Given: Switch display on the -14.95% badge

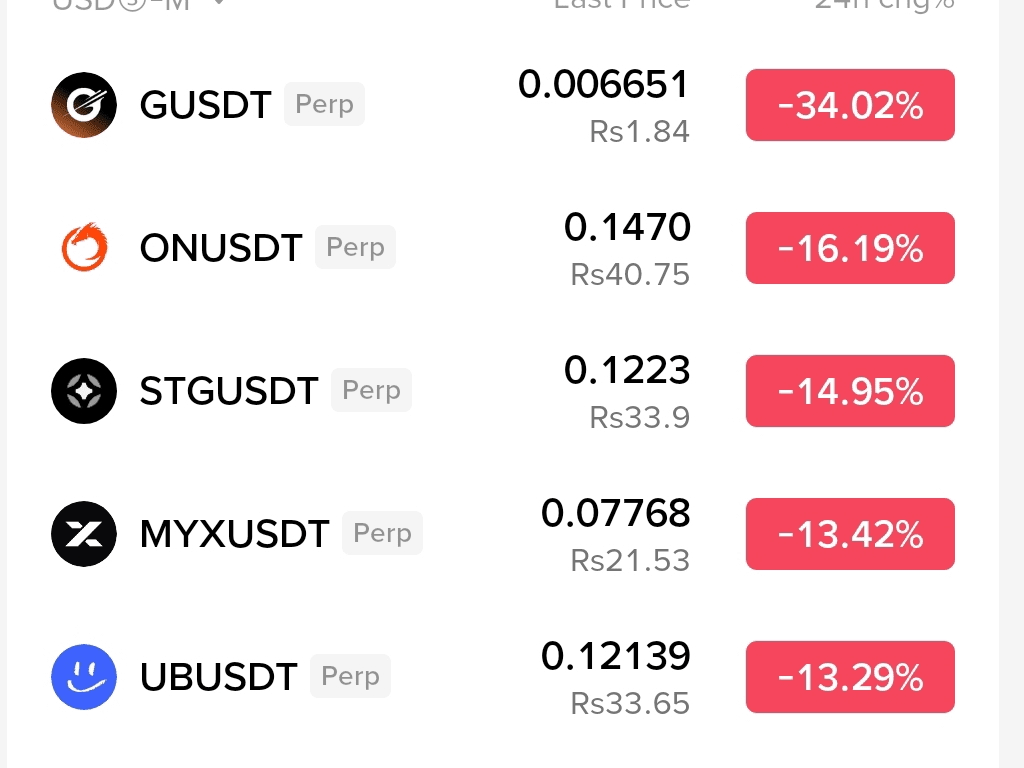Looking at the screenshot, I should click(850, 391).
